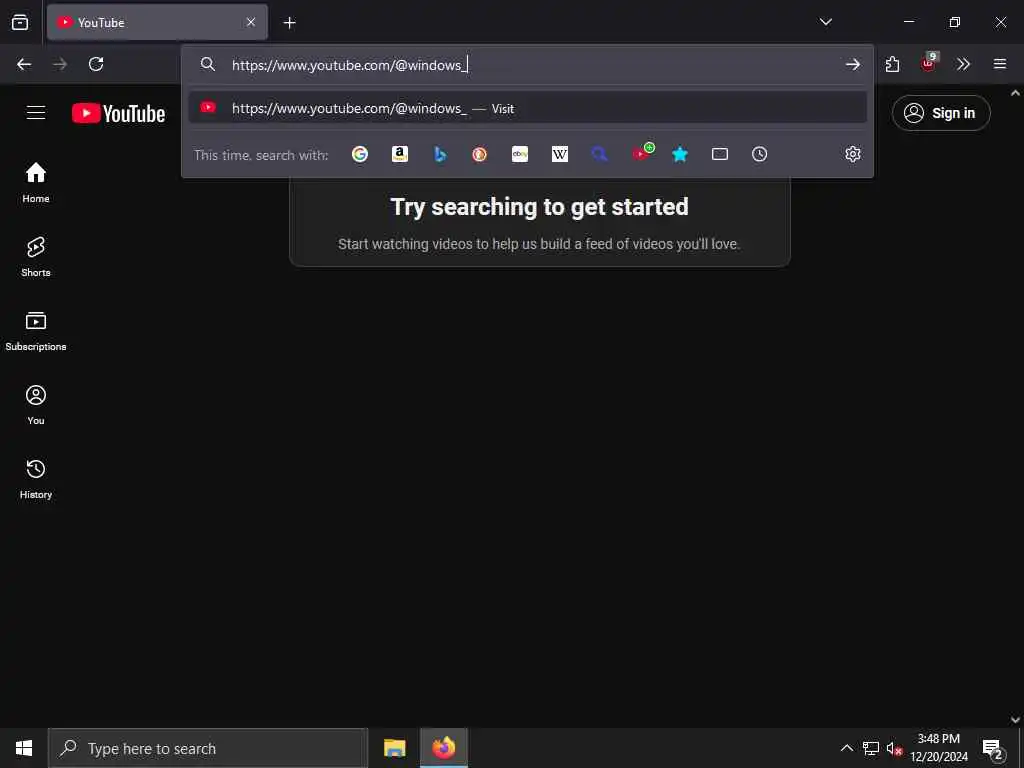Viewport: 1024px width, 768px height.
Task: Click the page scrollbar down arrow
Action: (x=1016, y=720)
